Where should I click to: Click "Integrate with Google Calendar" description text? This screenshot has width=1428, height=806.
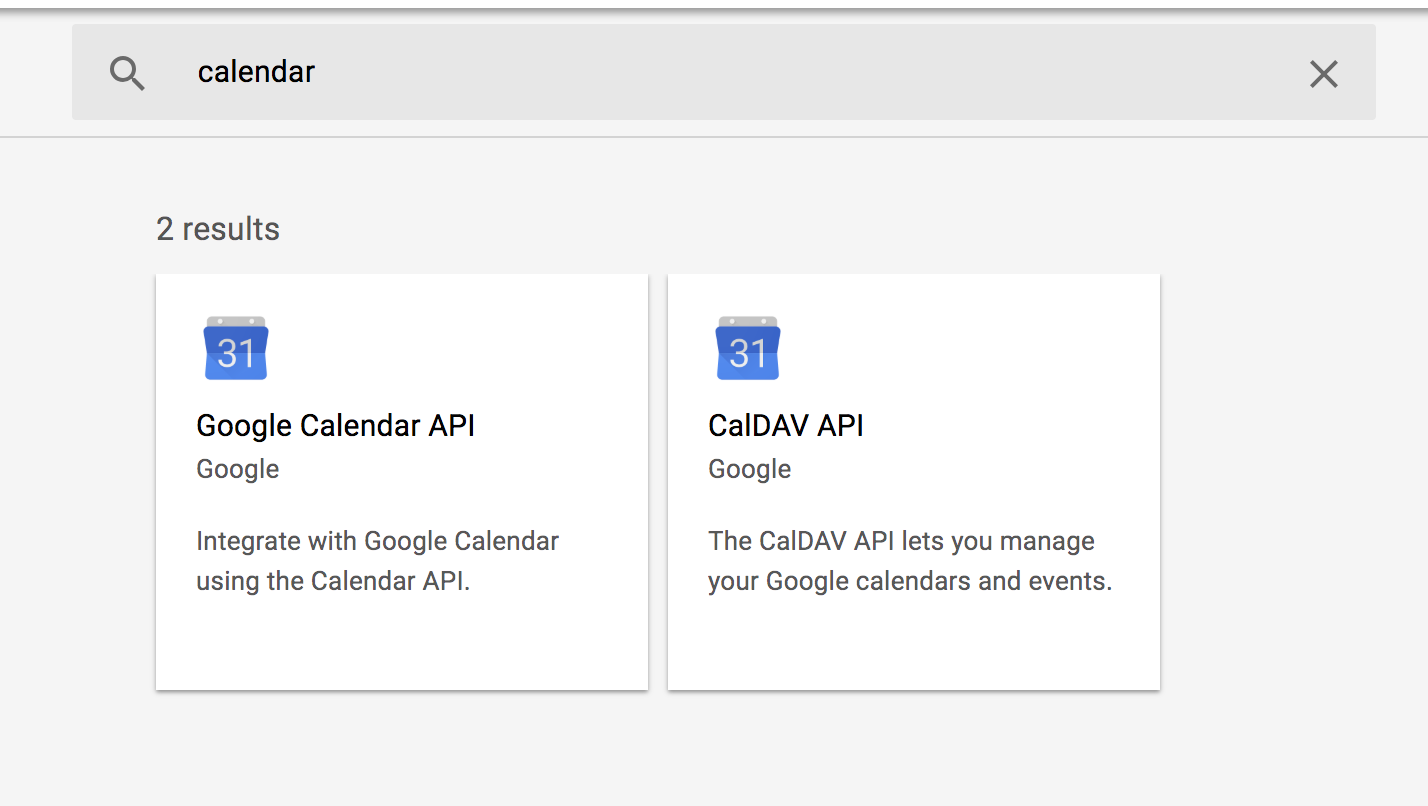pyautogui.click(x=378, y=542)
